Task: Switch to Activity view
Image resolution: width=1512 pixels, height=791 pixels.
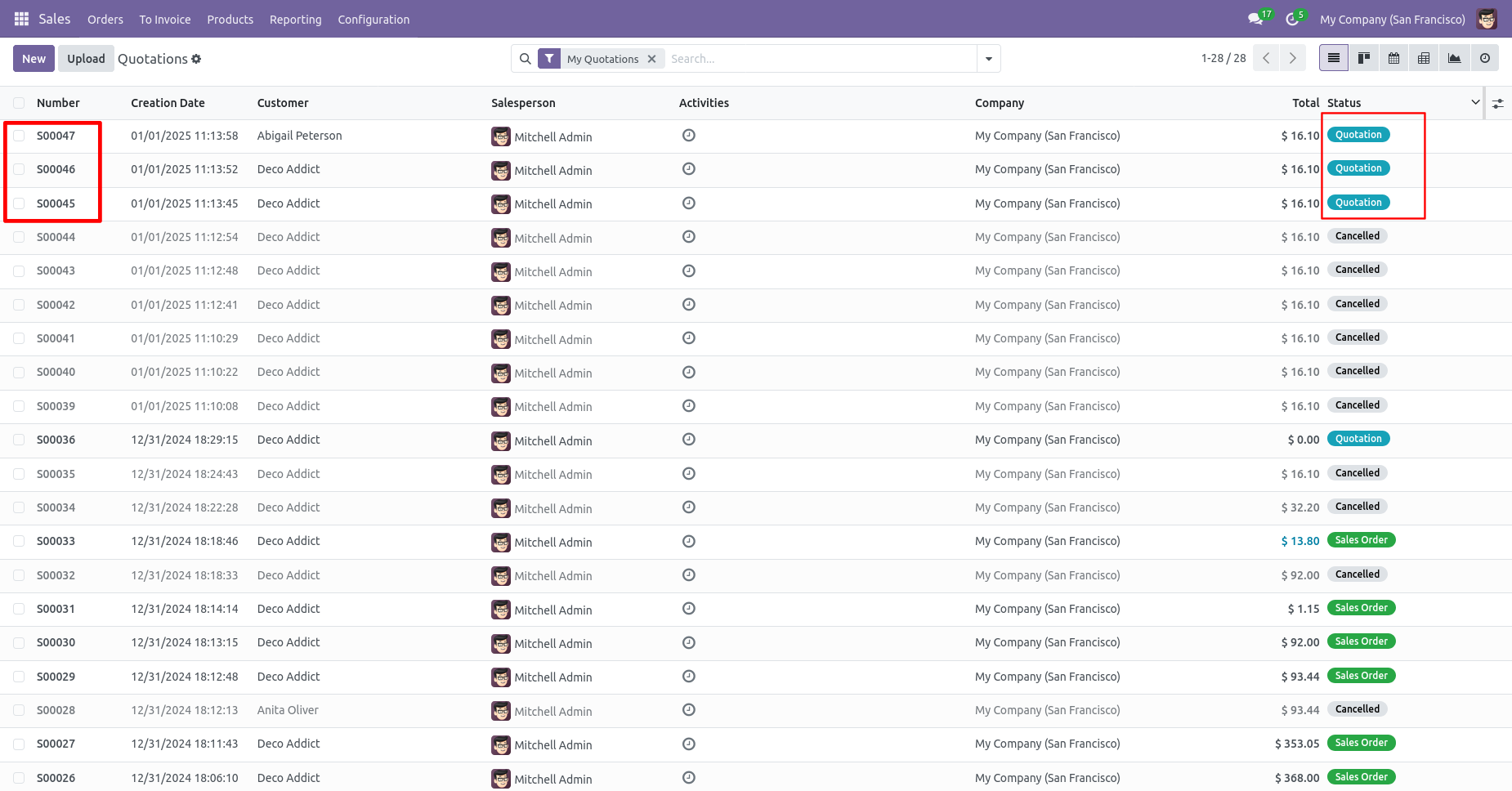Action: 1485,58
